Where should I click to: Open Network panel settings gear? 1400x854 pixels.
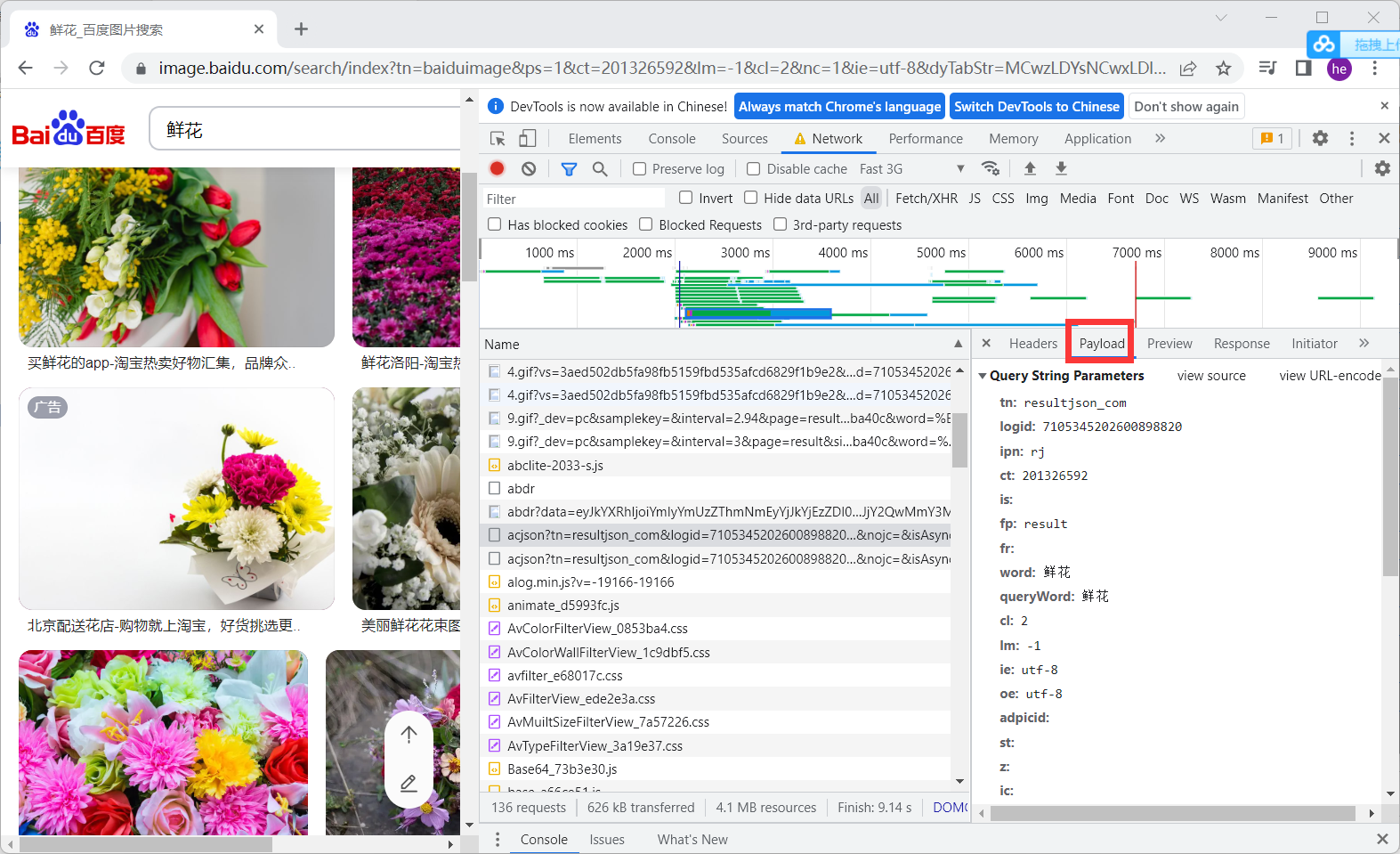(x=1382, y=168)
